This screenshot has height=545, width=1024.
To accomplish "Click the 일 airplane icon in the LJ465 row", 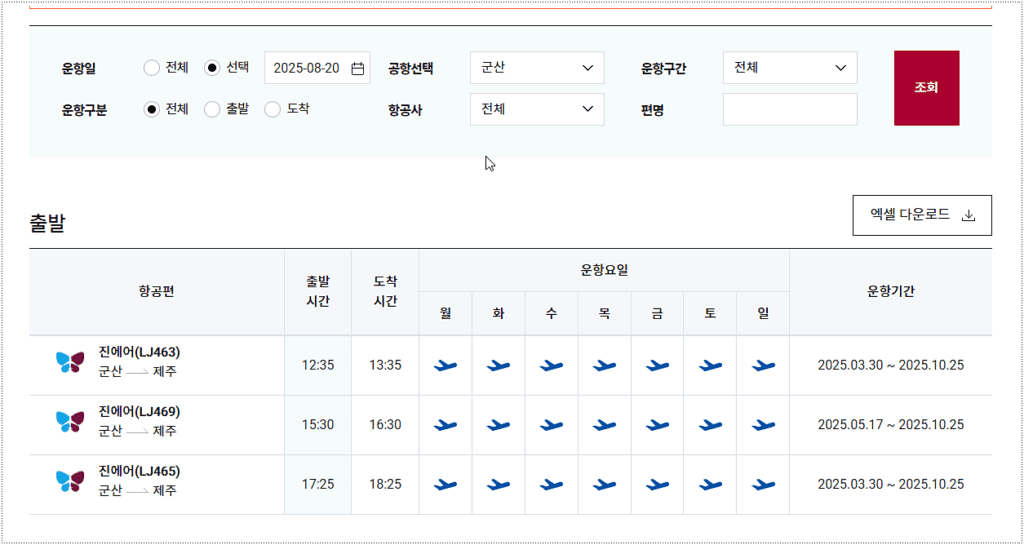I will pos(763,484).
